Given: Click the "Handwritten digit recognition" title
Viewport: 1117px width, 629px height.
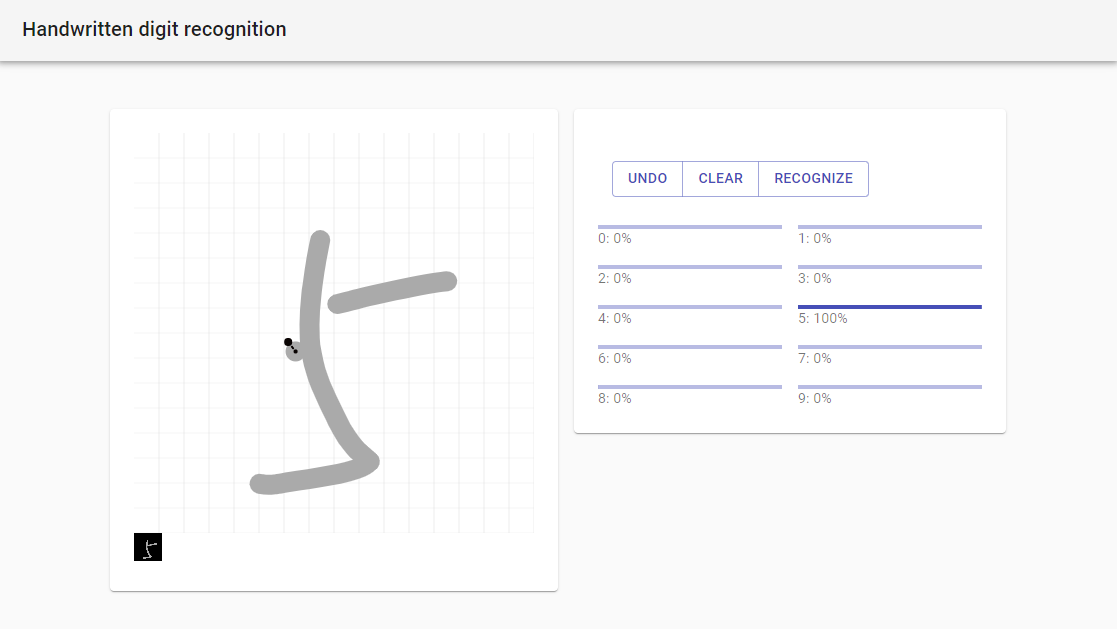Looking at the screenshot, I should pos(154,30).
